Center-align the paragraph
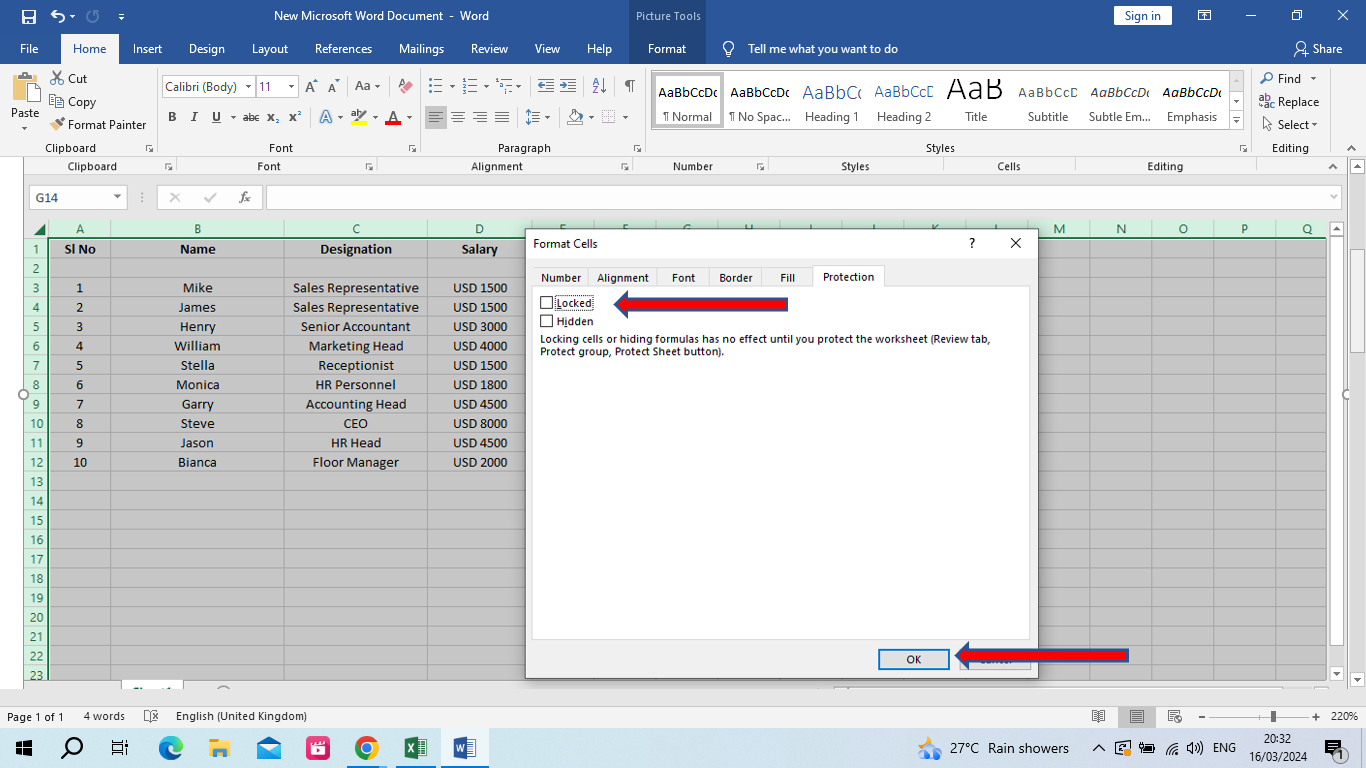Image resolution: width=1366 pixels, height=768 pixels. coord(458,117)
